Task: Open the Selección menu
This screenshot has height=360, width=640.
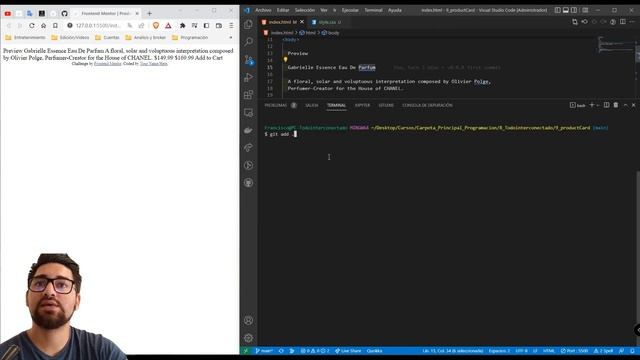Action: (305, 10)
